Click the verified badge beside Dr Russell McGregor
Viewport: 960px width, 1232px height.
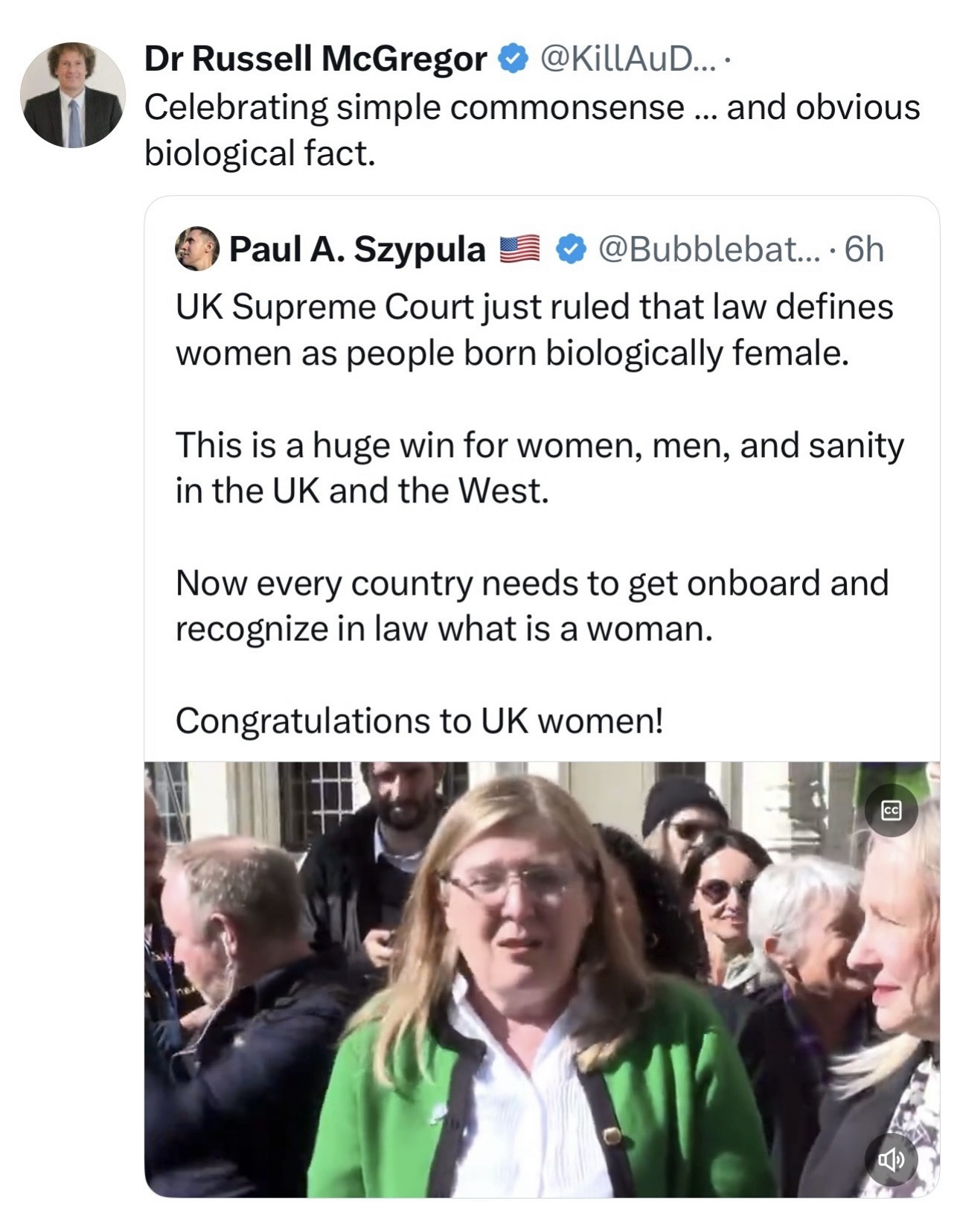coord(512,59)
